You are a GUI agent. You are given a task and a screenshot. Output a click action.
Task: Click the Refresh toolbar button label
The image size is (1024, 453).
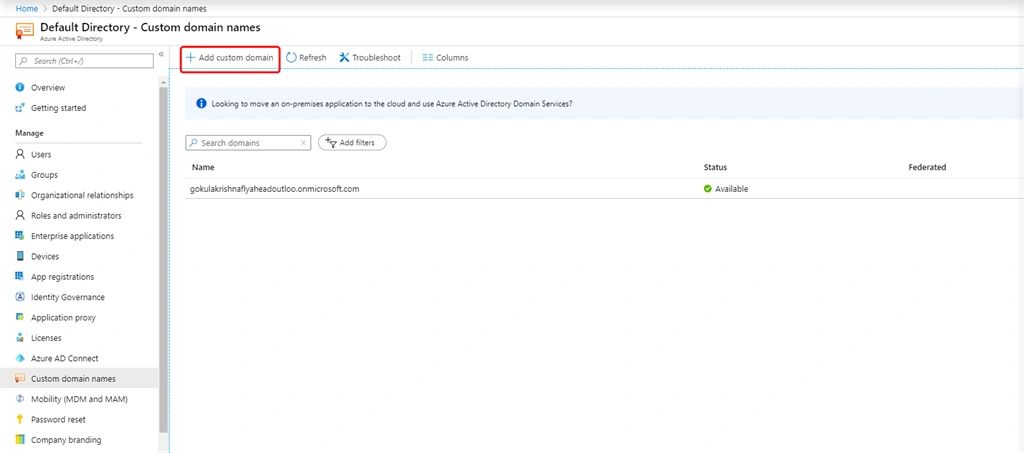[x=313, y=57]
